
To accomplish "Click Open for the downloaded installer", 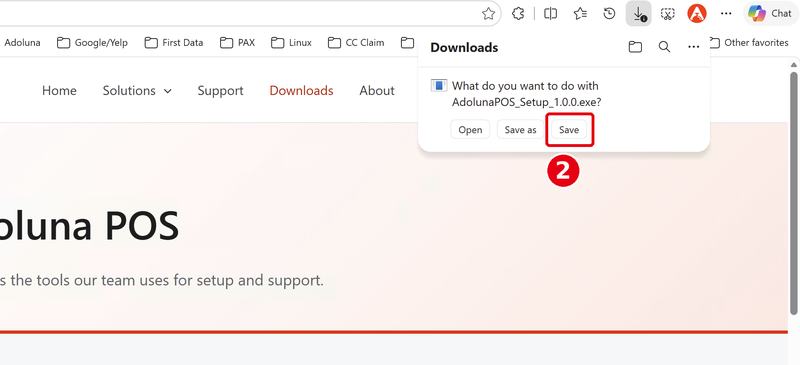I will click(x=470, y=130).
